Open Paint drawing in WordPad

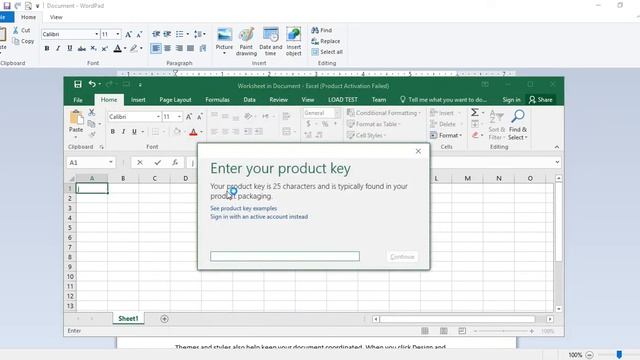click(246, 41)
